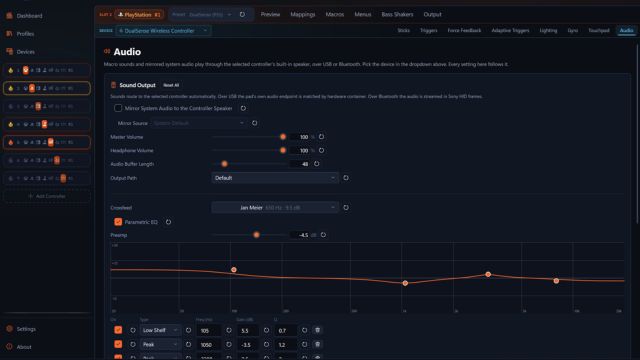Reset Low Shelf band type selection

point(188,330)
